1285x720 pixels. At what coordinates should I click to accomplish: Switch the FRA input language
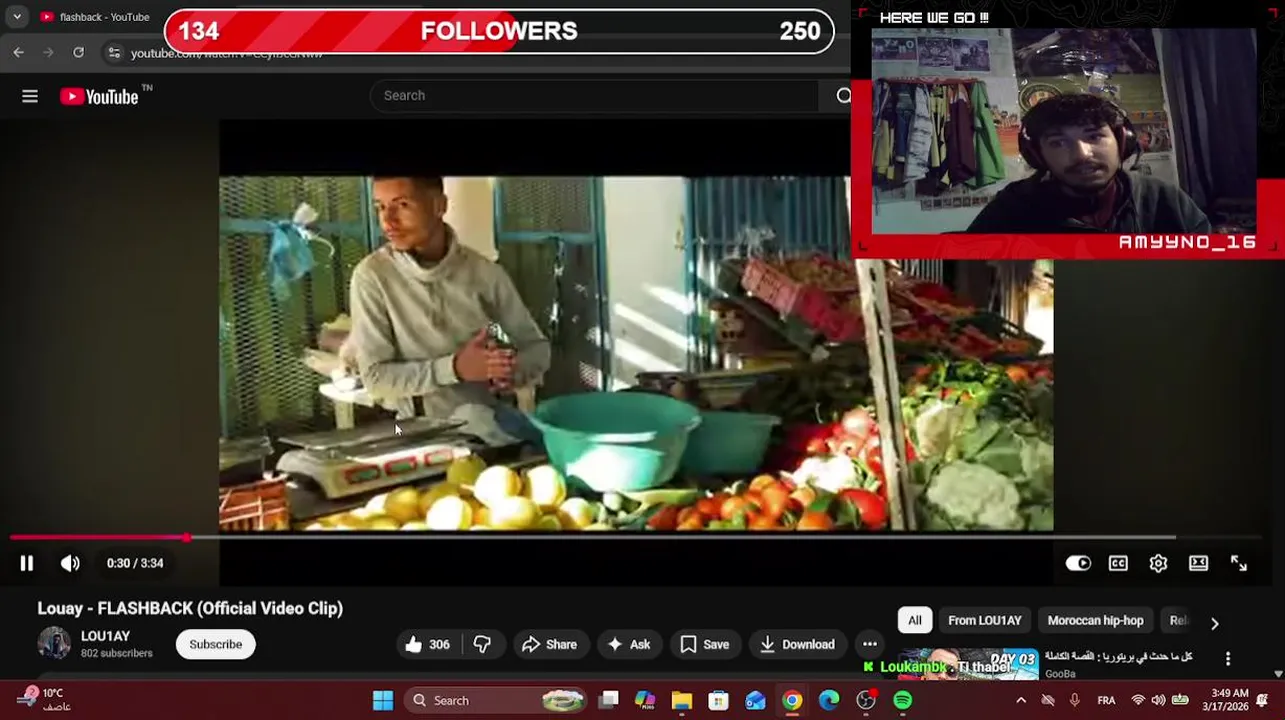[x=1106, y=701]
